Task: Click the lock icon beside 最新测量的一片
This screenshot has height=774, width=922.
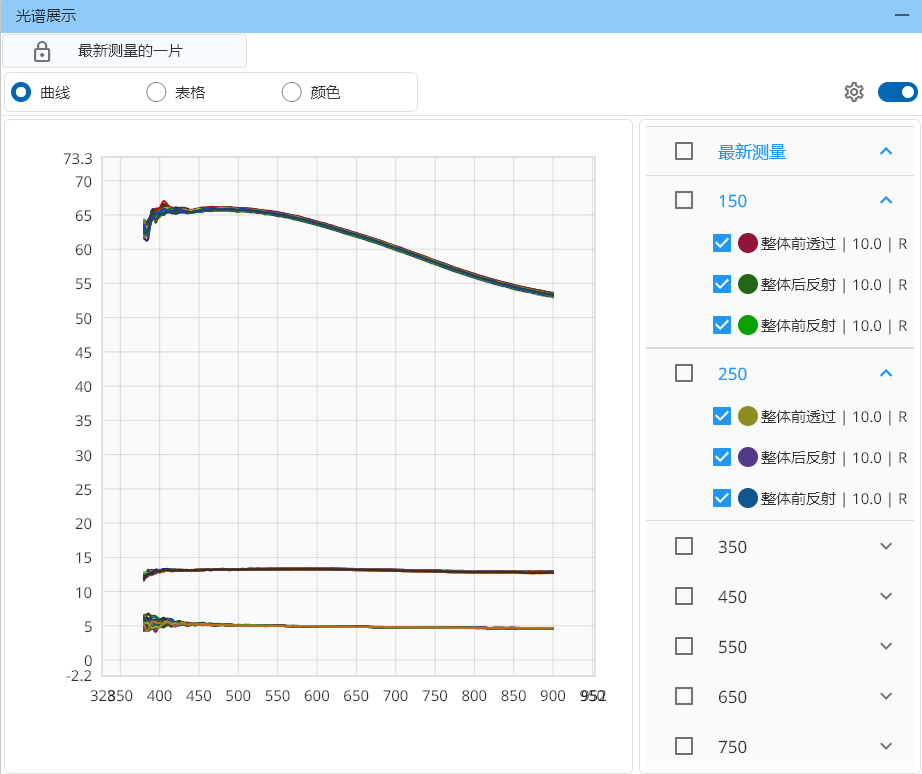Action: click(42, 52)
